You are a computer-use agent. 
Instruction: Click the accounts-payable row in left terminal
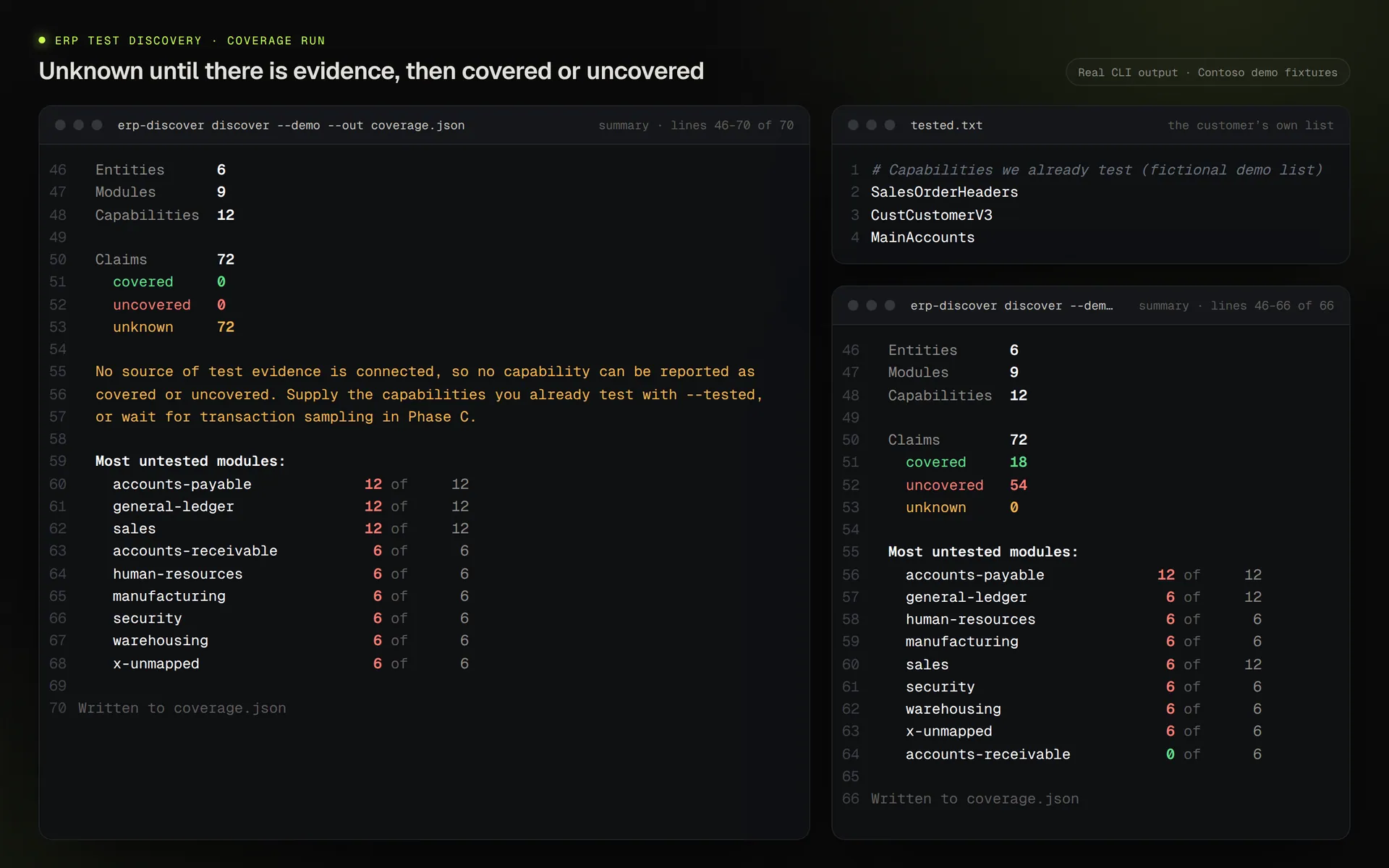click(290, 484)
